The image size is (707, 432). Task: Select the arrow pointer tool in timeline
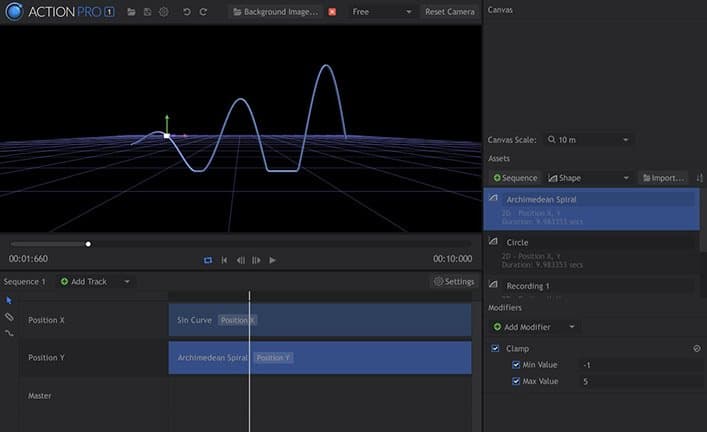9,300
